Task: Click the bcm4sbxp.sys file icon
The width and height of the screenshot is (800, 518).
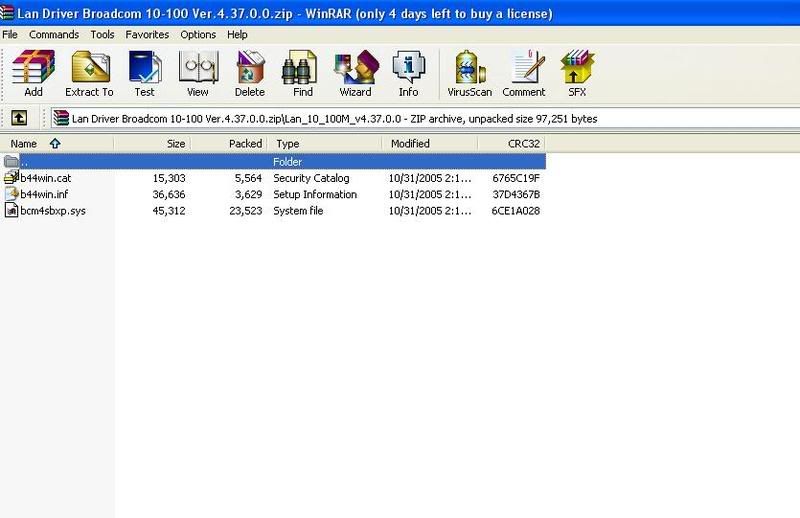Action: click(11, 210)
